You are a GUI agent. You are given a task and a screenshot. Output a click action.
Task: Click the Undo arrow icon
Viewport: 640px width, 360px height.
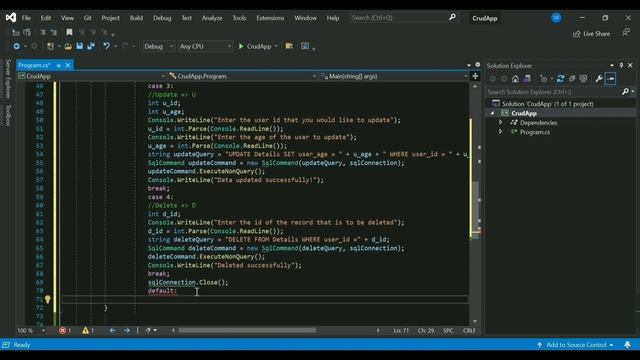pos(107,46)
